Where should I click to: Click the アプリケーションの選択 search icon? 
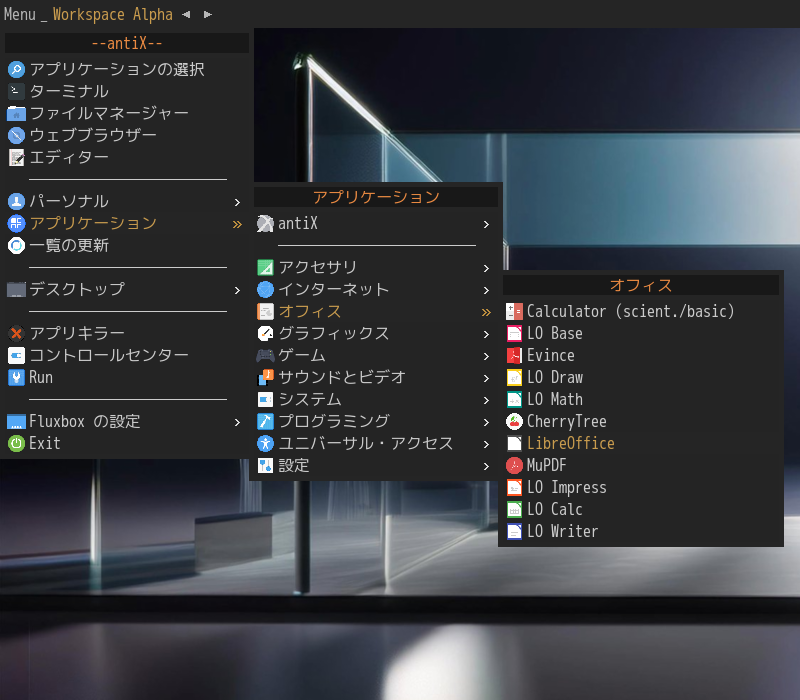click(16, 69)
